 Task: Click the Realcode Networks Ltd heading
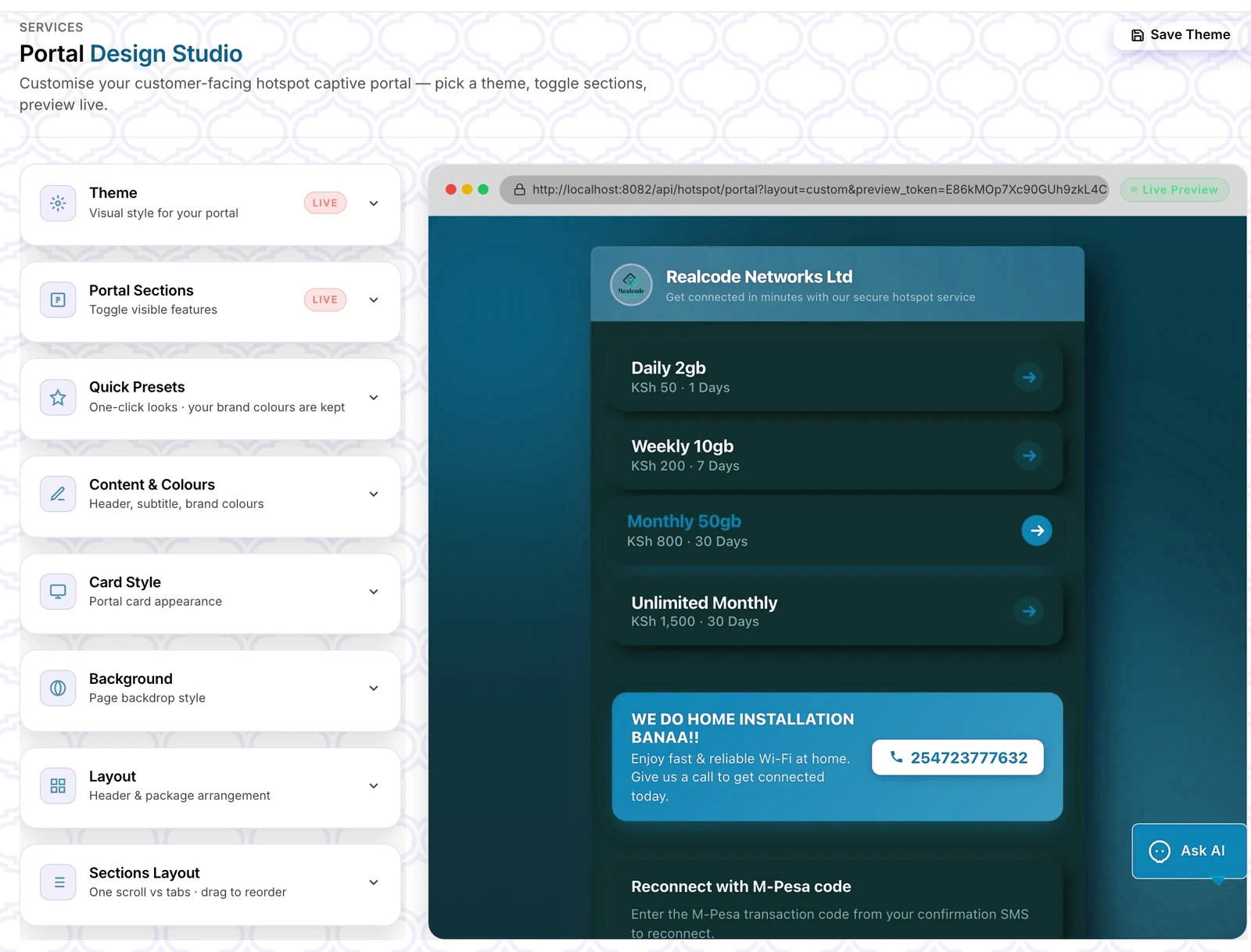click(759, 277)
